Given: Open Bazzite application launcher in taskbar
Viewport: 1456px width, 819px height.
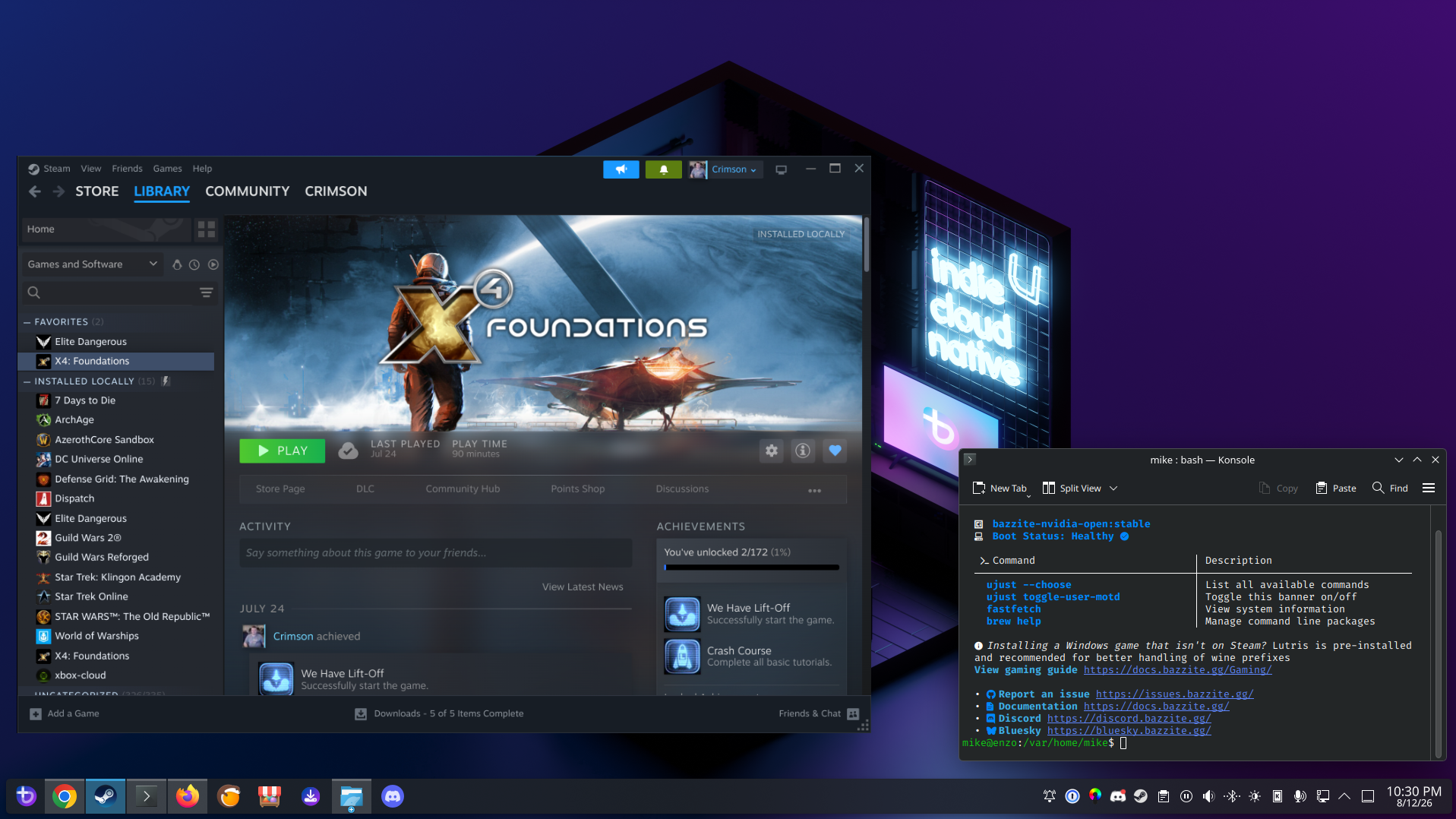Looking at the screenshot, I should pos(26,796).
